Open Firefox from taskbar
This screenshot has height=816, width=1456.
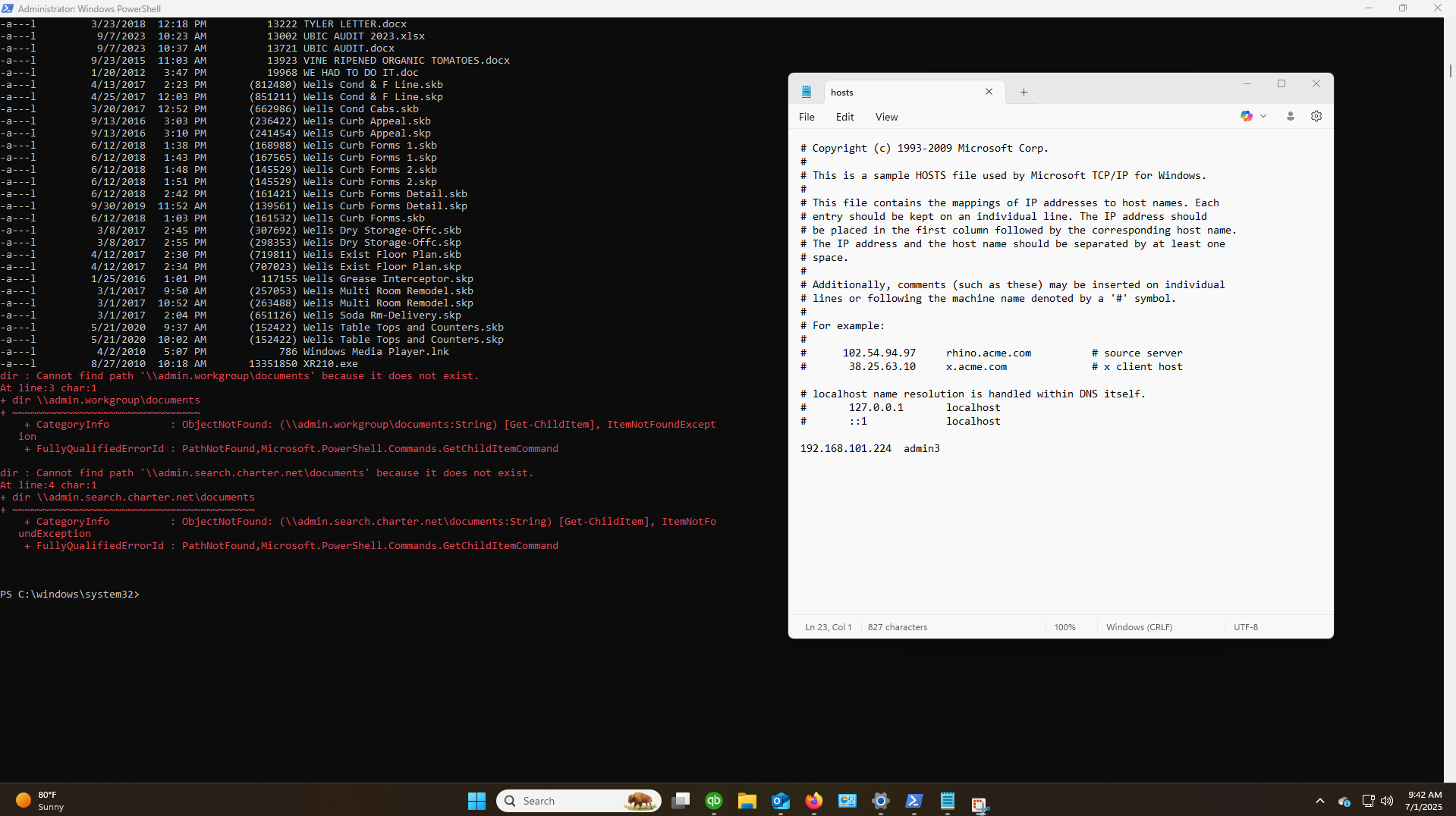click(x=814, y=801)
